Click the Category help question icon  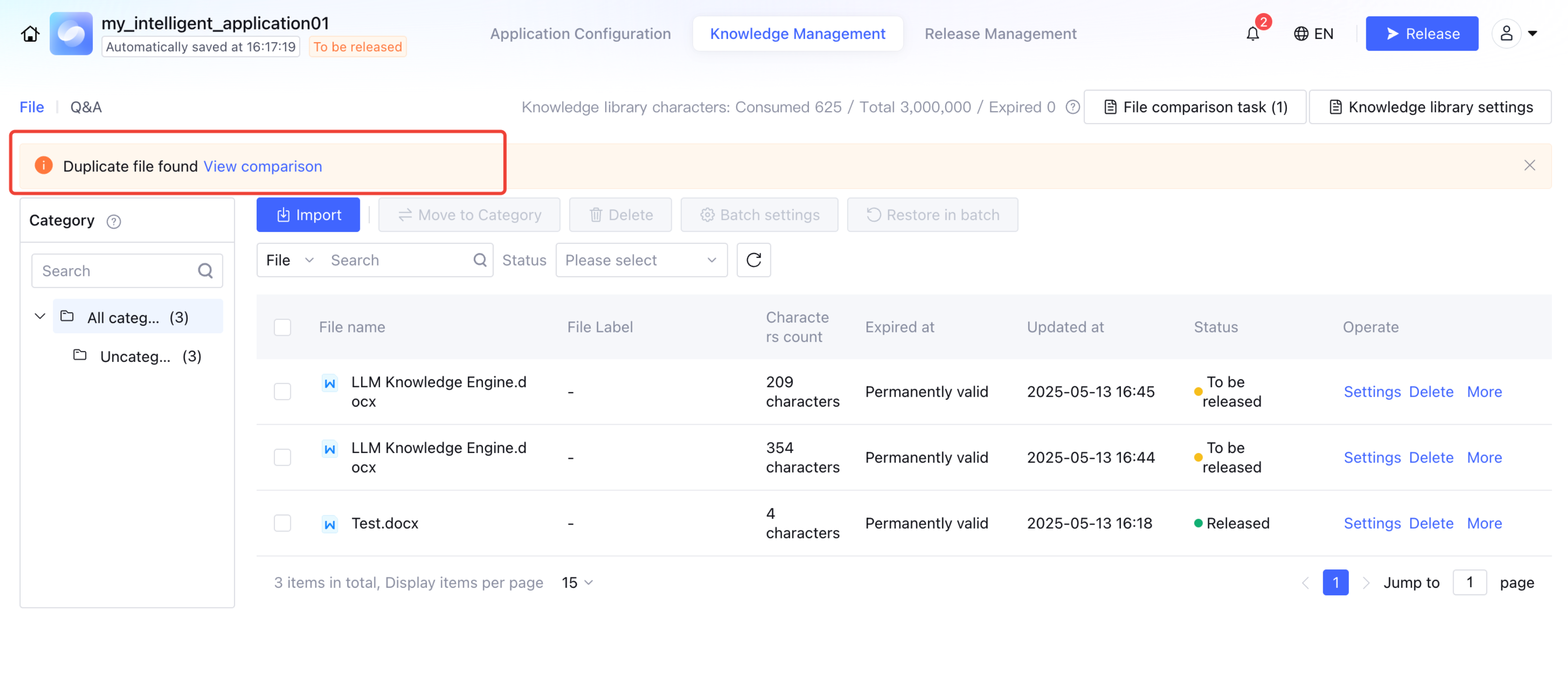click(113, 221)
